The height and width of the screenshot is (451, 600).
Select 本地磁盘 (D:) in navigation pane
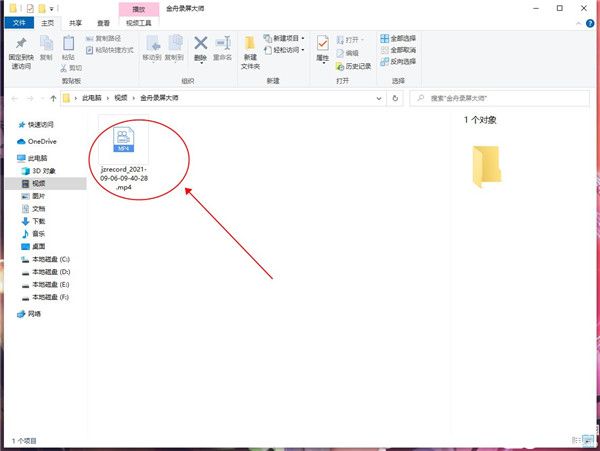[51, 271]
